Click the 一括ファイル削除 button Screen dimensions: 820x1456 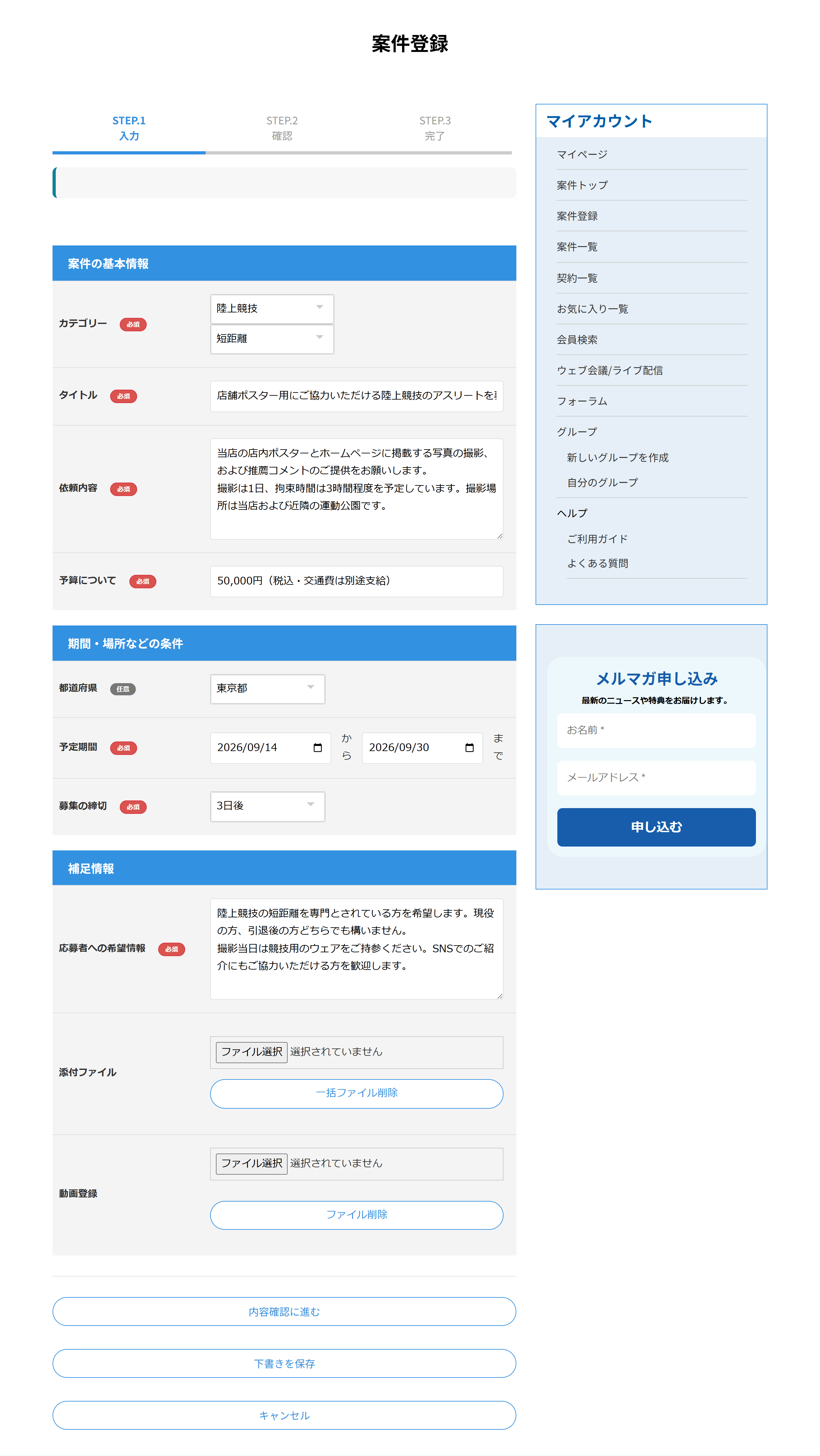pos(357,1093)
